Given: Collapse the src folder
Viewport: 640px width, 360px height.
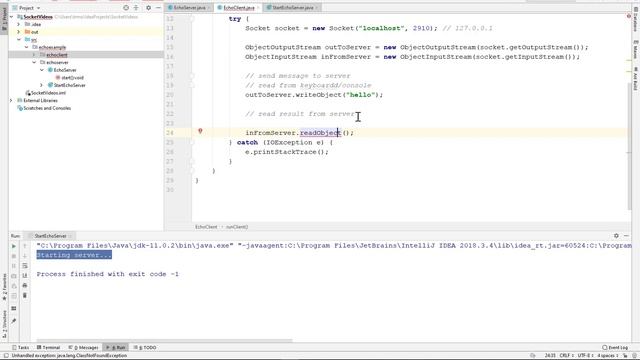Looking at the screenshot, I should click(x=18, y=40).
